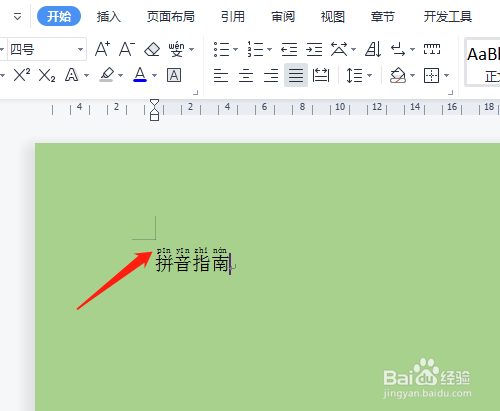
Task: Open the 引用 tab
Action: pyautogui.click(x=233, y=16)
